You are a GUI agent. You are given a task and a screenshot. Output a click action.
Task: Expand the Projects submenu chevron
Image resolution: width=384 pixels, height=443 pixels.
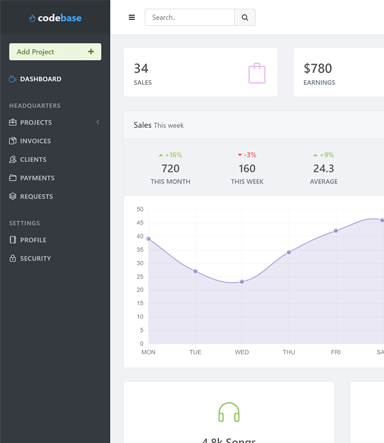click(x=98, y=122)
